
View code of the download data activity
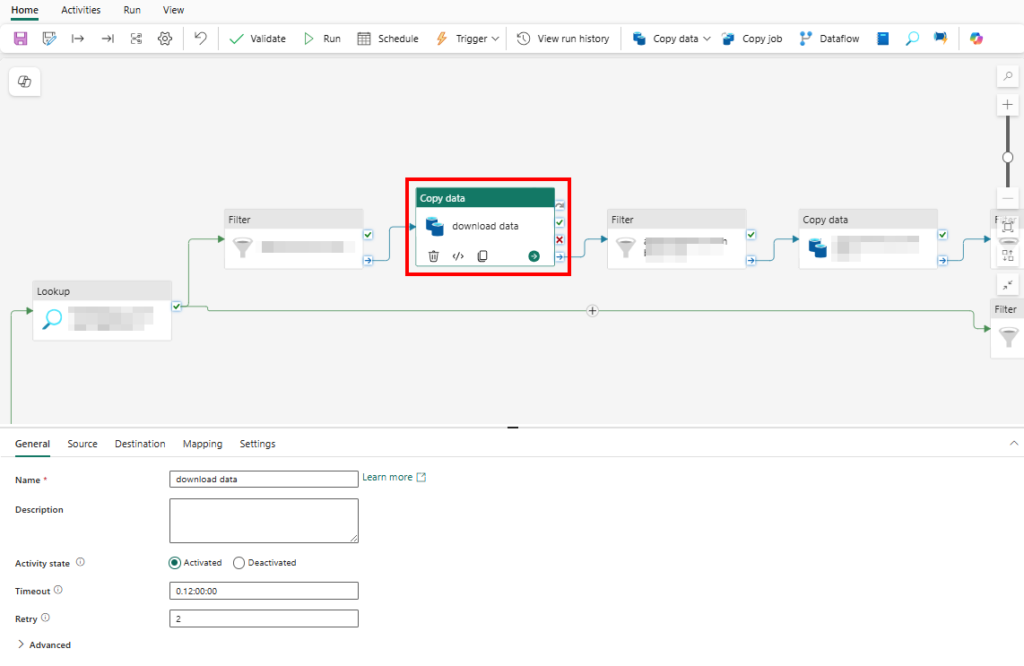(458, 256)
